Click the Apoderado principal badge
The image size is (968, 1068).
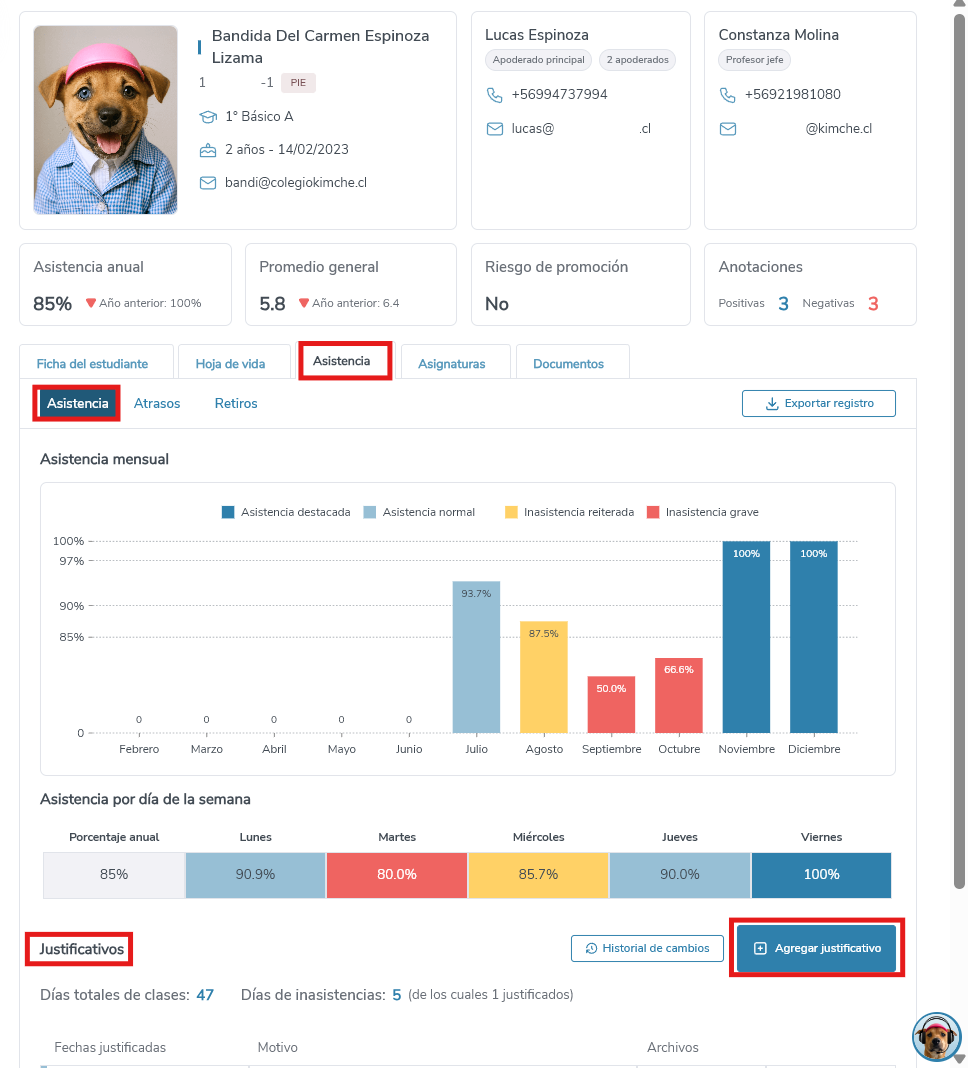(x=538, y=60)
